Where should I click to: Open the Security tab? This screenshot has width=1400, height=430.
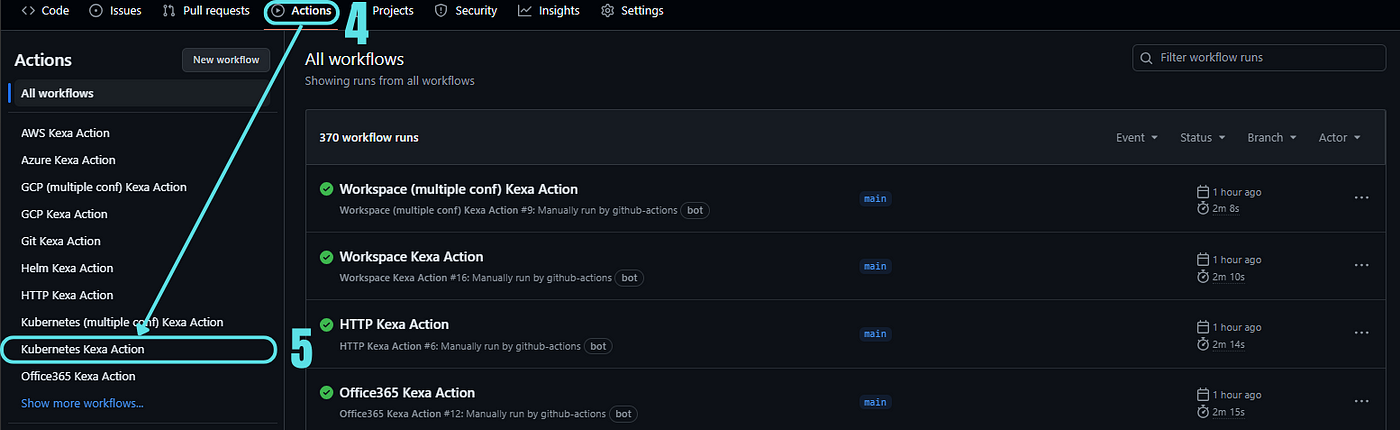tap(466, 10)
